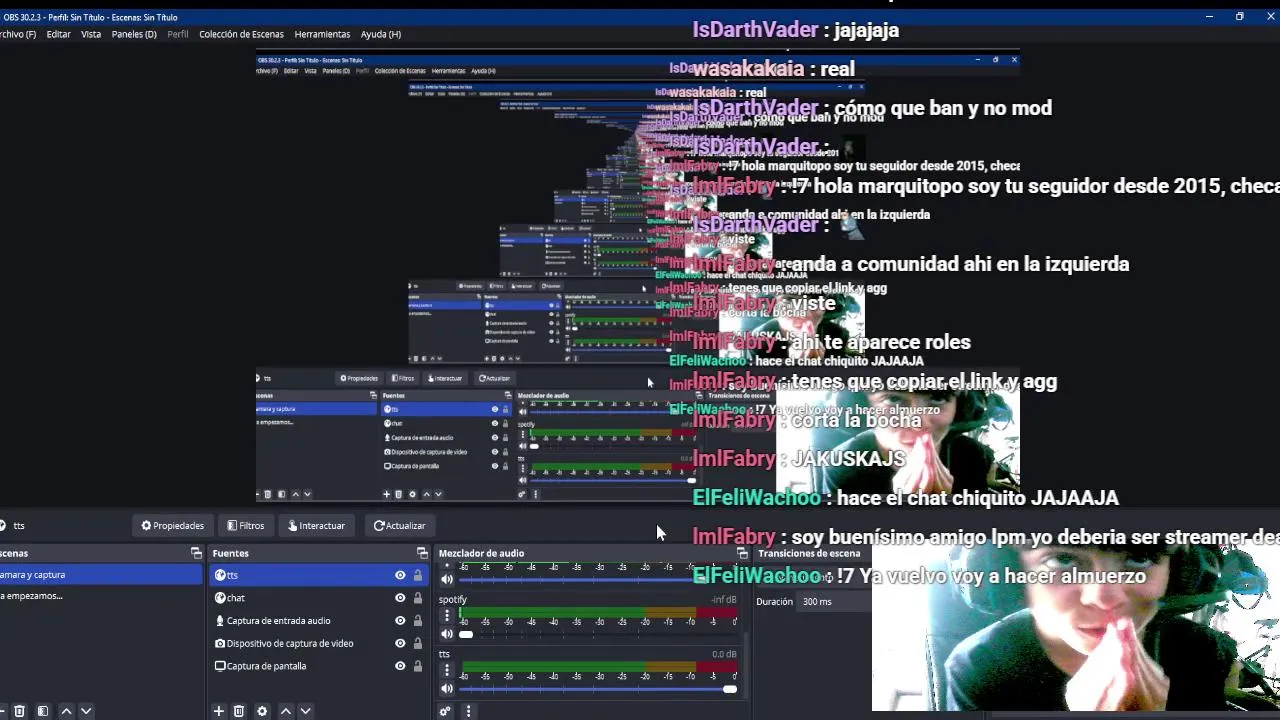Hide the chat source with its eye
1280x720 pixels.
click(x=400, y=598)
